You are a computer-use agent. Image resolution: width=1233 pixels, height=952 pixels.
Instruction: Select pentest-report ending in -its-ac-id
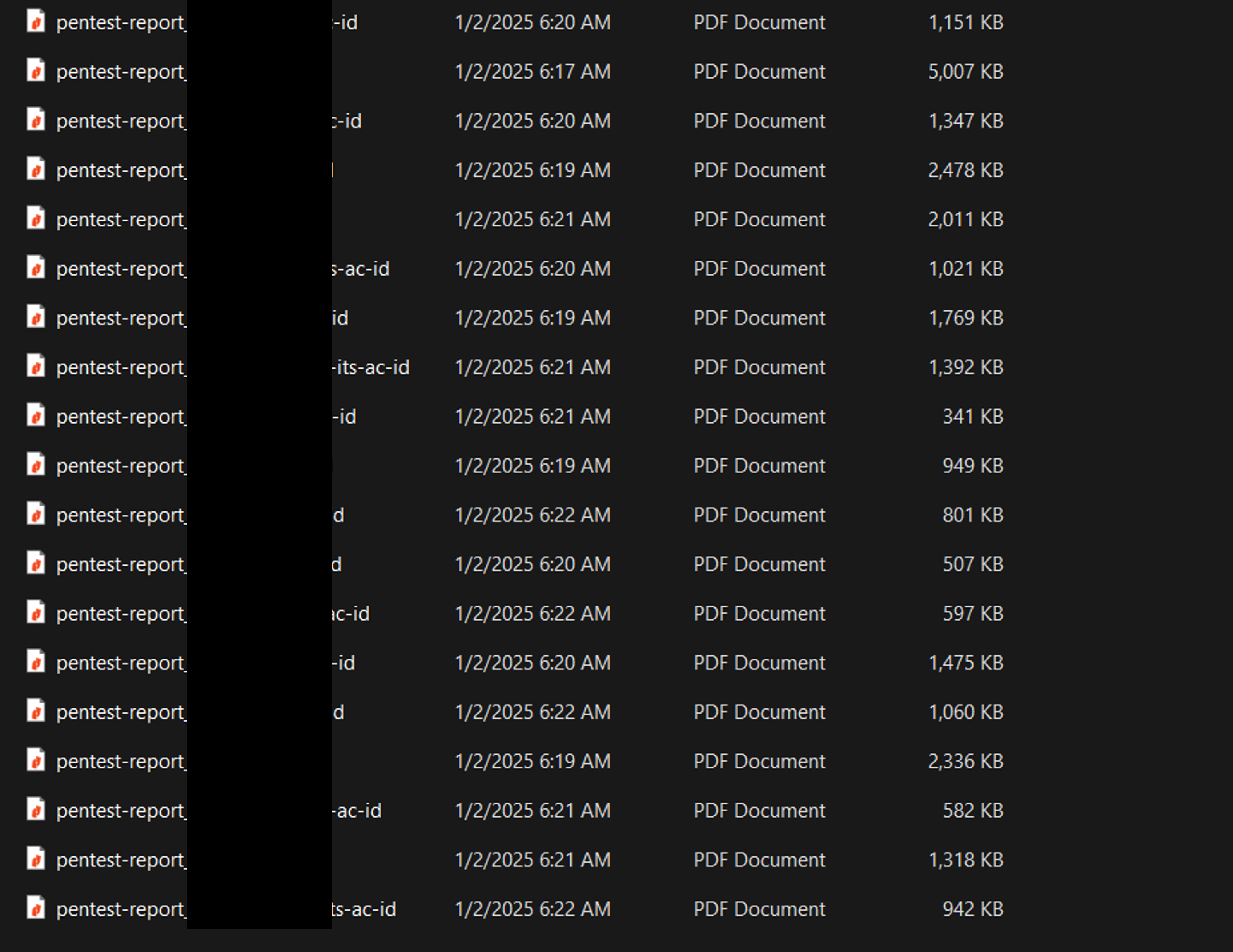point(121,367)
